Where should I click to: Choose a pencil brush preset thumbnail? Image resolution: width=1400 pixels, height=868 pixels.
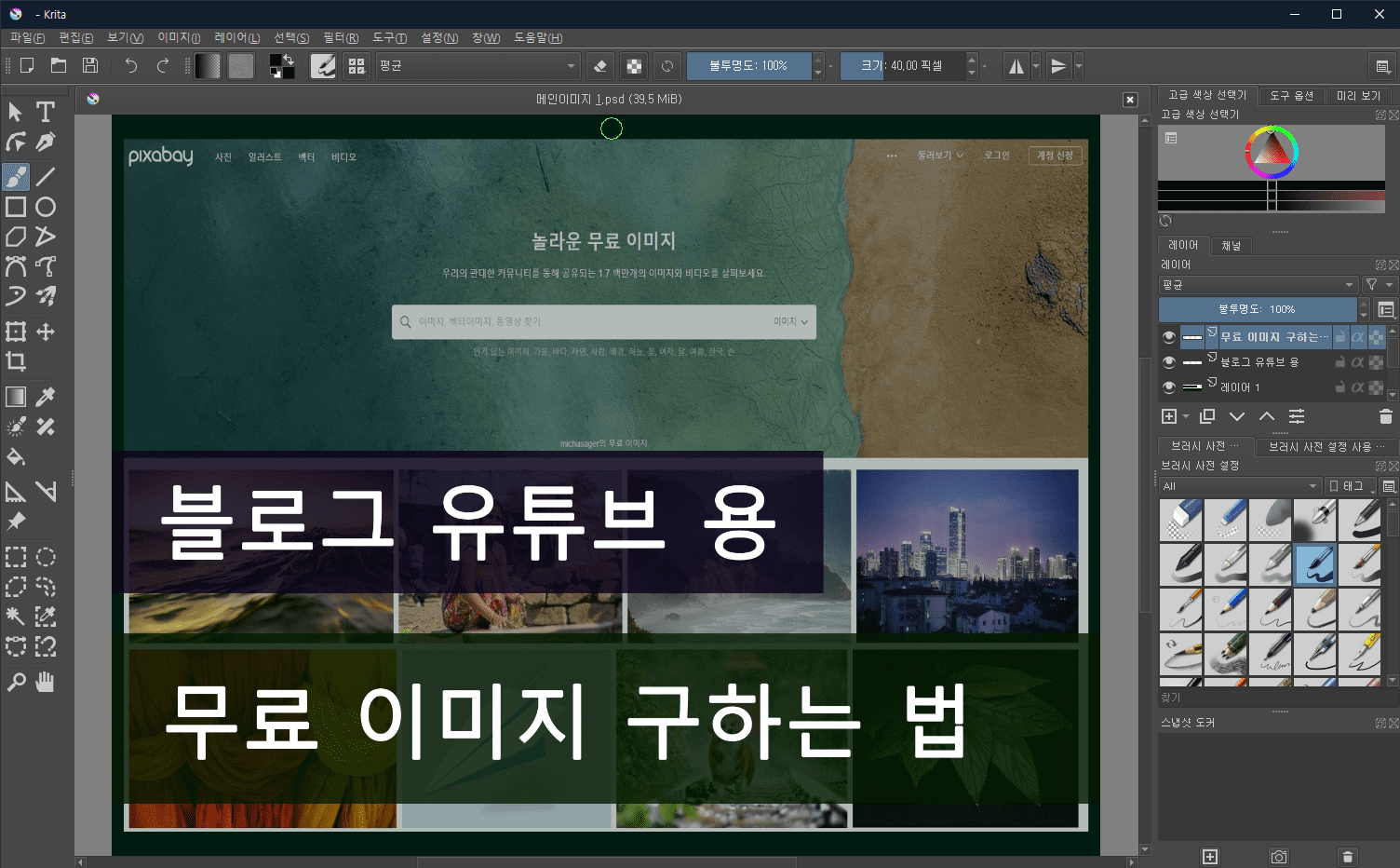point(1226,608)
